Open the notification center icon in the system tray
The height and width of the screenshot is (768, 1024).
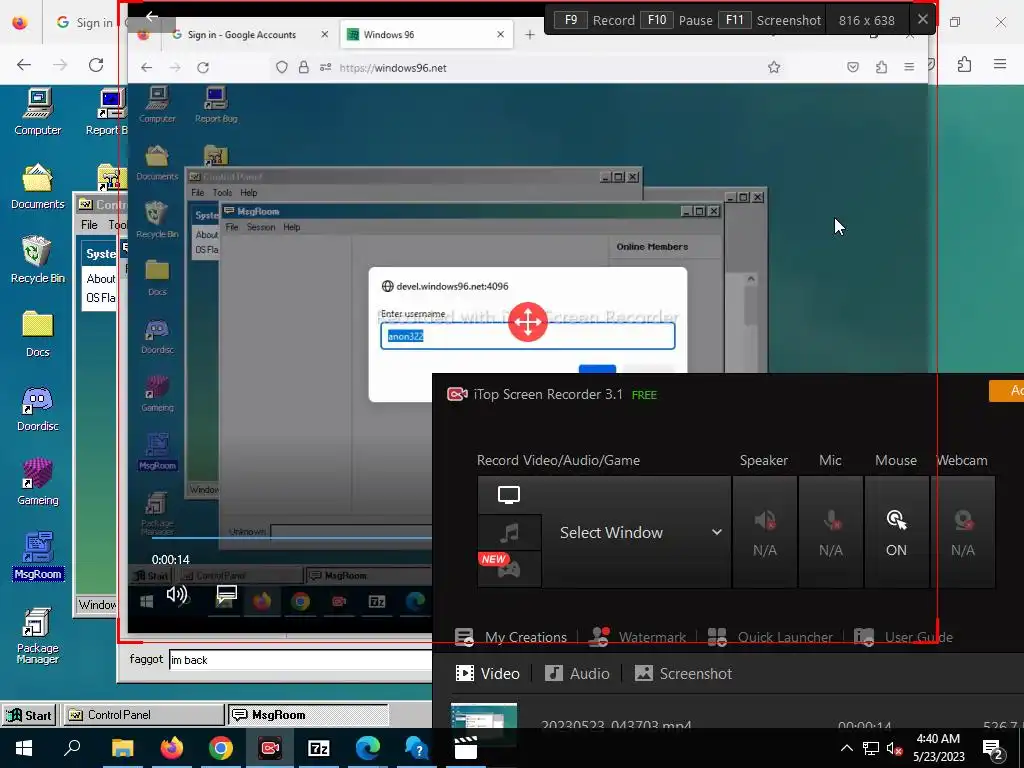(x=993, y=750)
